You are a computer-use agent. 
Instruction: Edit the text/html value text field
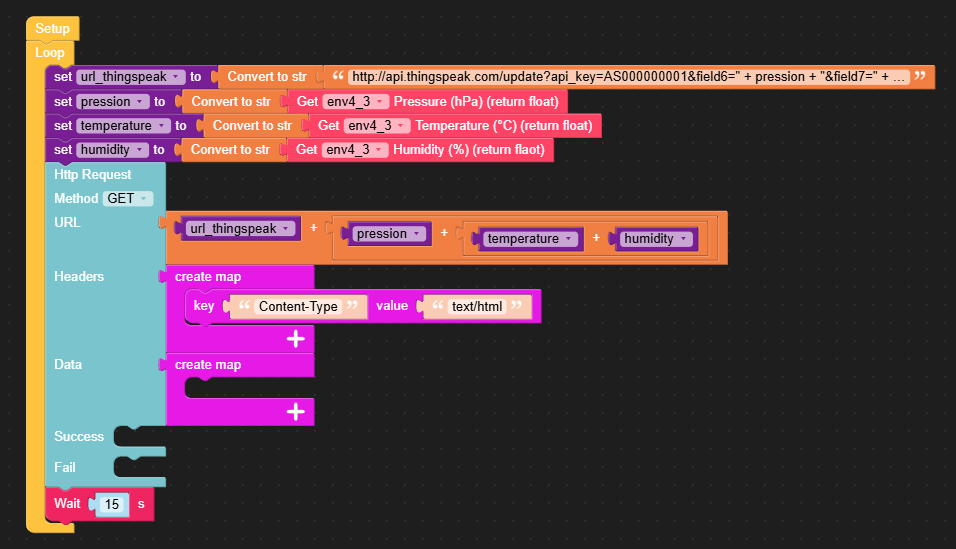(x=477, y=306)
